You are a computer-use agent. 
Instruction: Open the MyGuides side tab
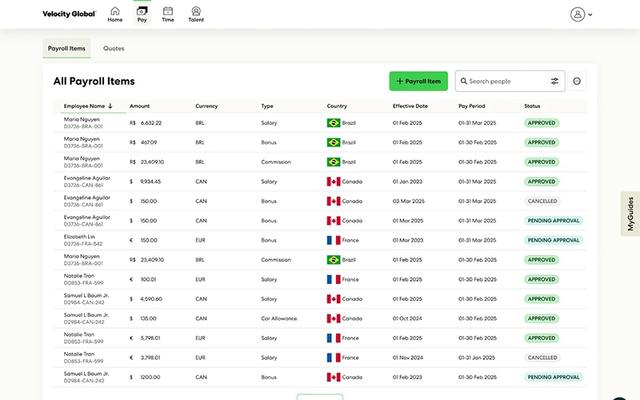pos(630,214)
